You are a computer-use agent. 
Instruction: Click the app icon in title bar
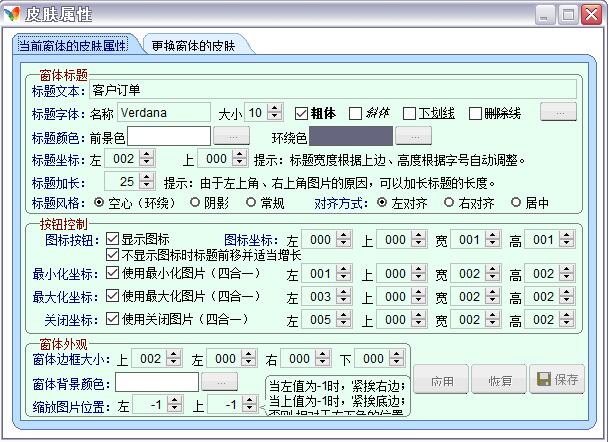coord(12,14)
